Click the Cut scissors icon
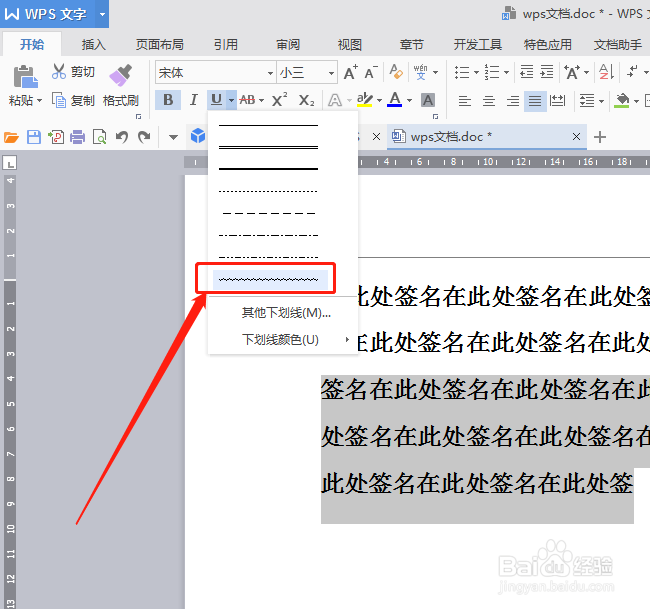Image resolution: width=650 pixels, height=609 pixels. tap(59, 71)
